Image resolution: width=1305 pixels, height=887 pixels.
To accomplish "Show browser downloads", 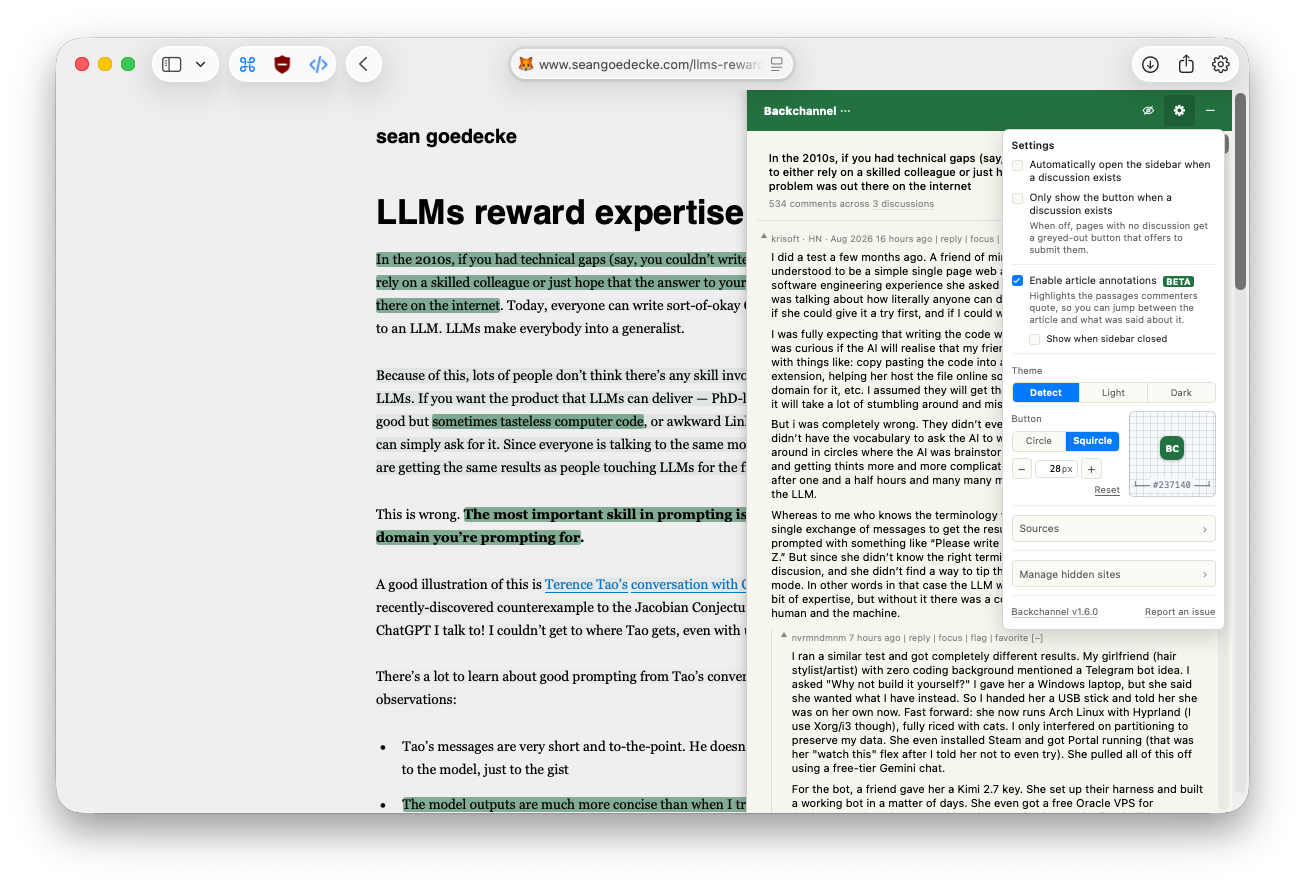I will pos(1150,64).
